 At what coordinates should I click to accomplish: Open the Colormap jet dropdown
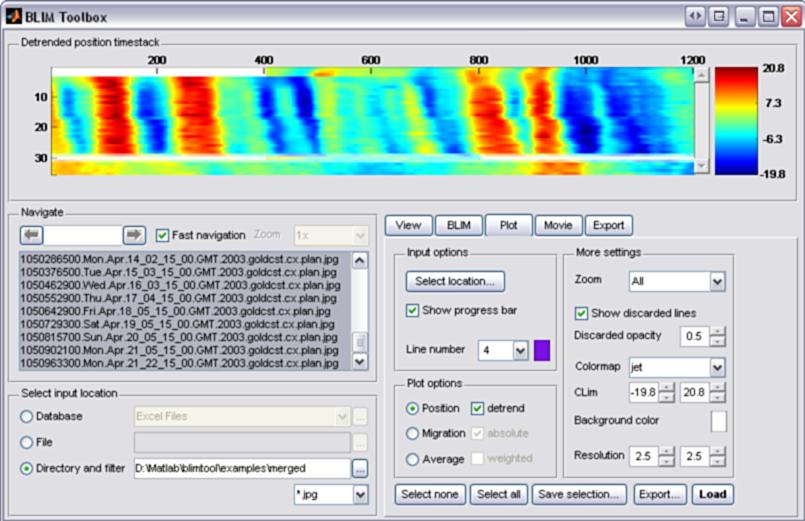coord(717,367)
